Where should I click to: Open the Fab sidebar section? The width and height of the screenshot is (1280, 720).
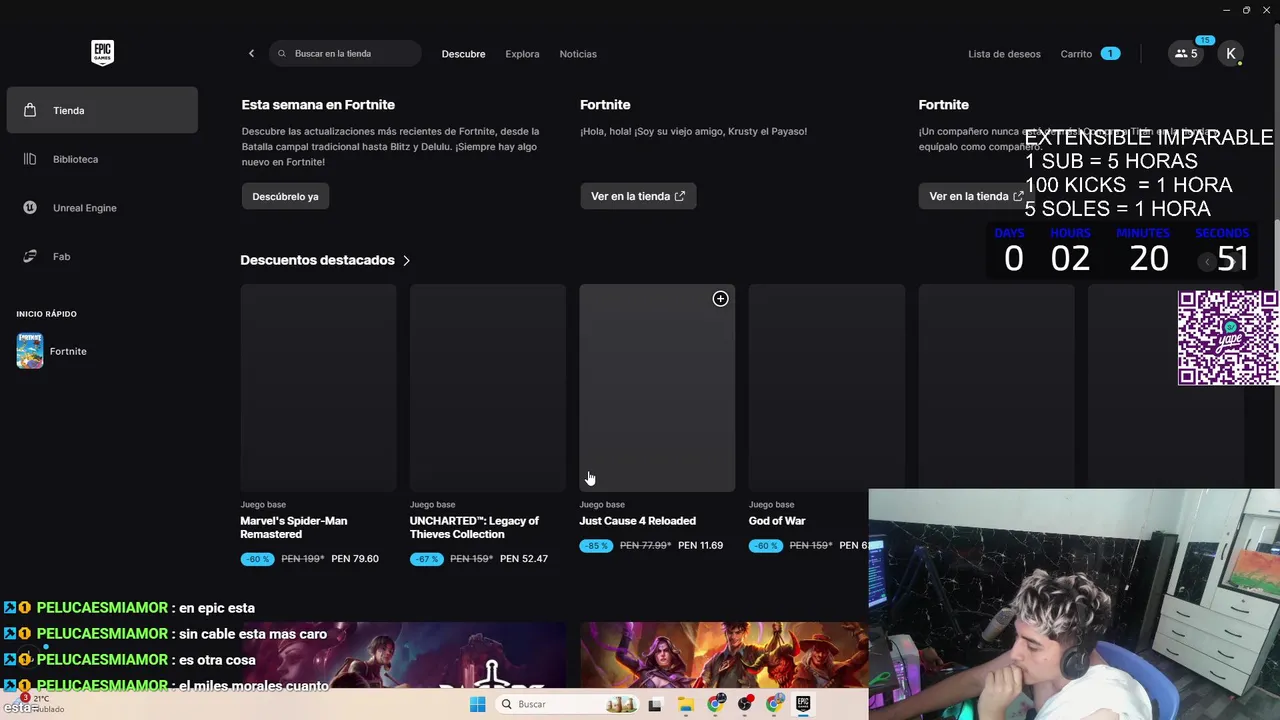(102, 257)
